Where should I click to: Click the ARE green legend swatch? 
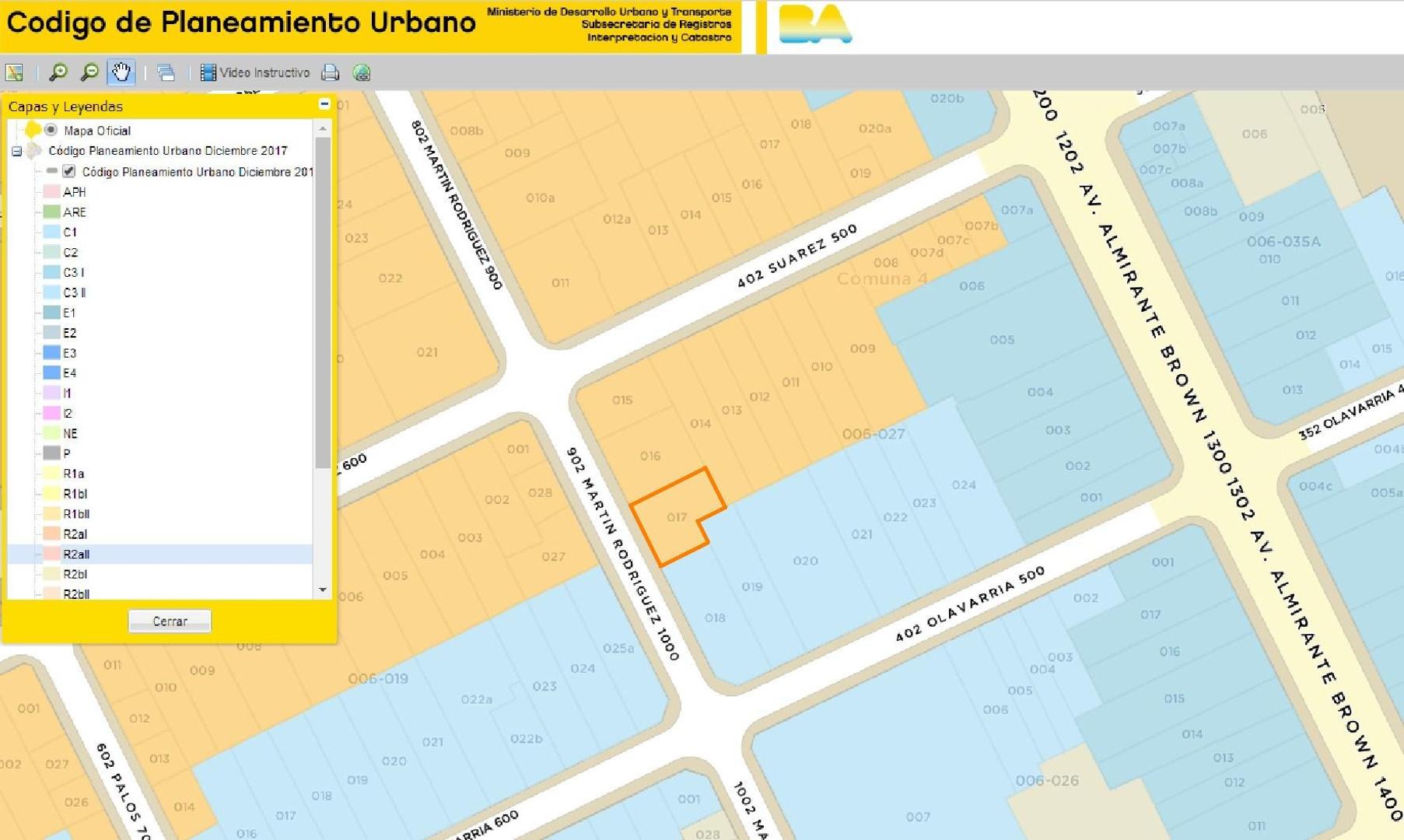[x=52, y=212]
